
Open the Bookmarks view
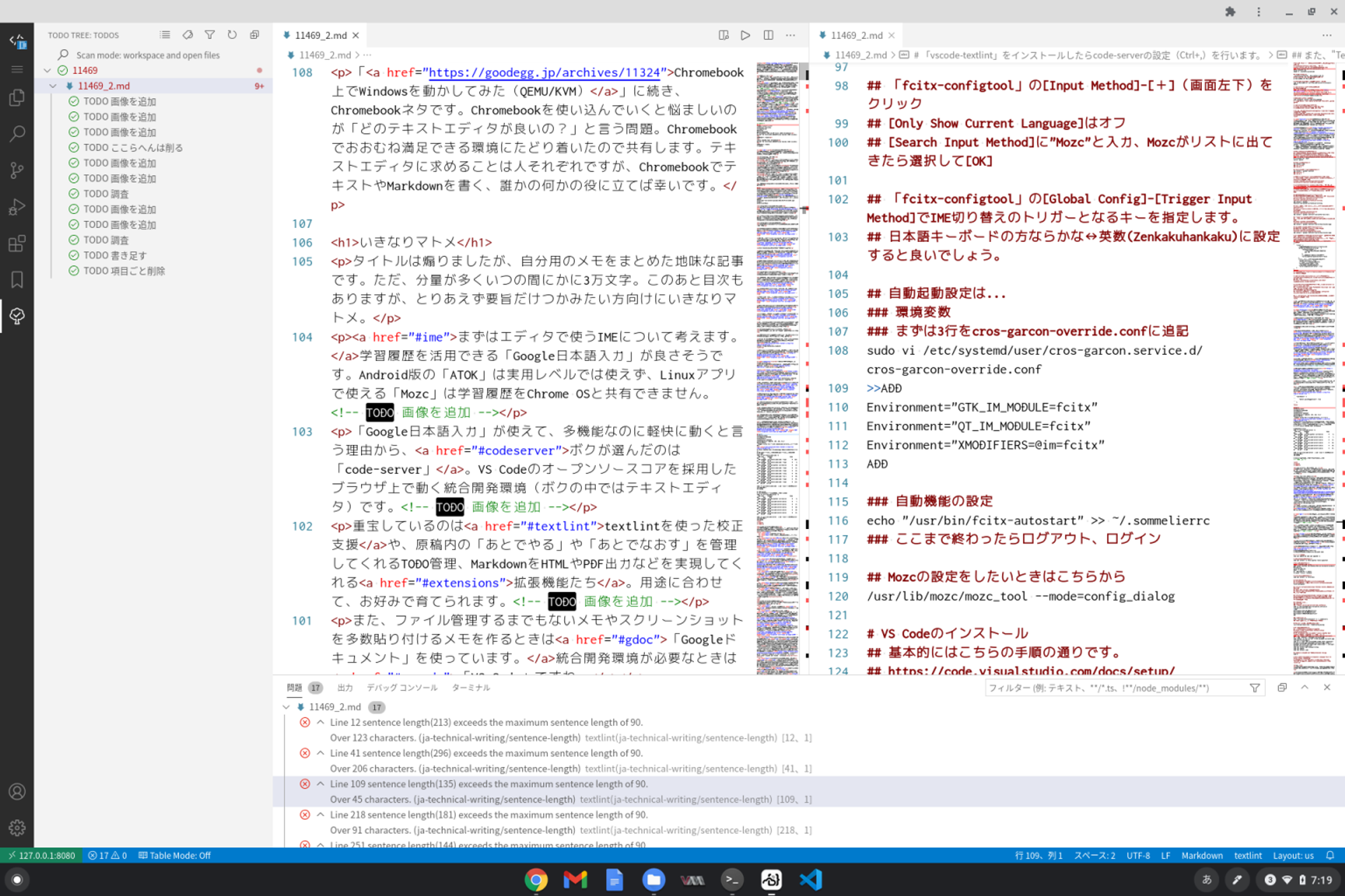17,280
